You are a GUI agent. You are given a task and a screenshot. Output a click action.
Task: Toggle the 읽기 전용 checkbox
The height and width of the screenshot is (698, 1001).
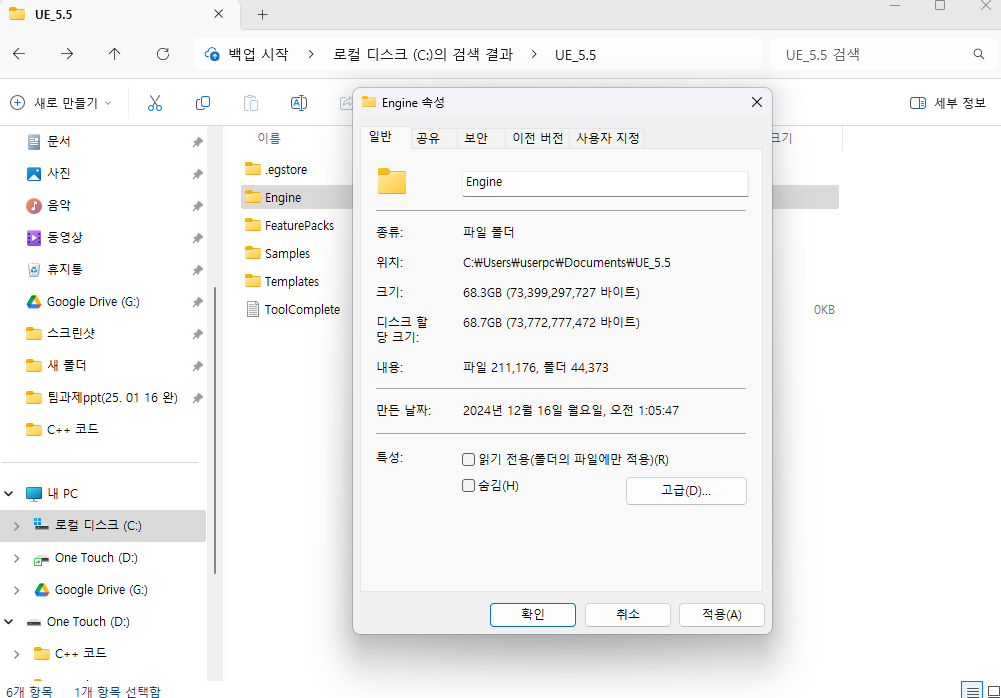[x=468, y=459]
